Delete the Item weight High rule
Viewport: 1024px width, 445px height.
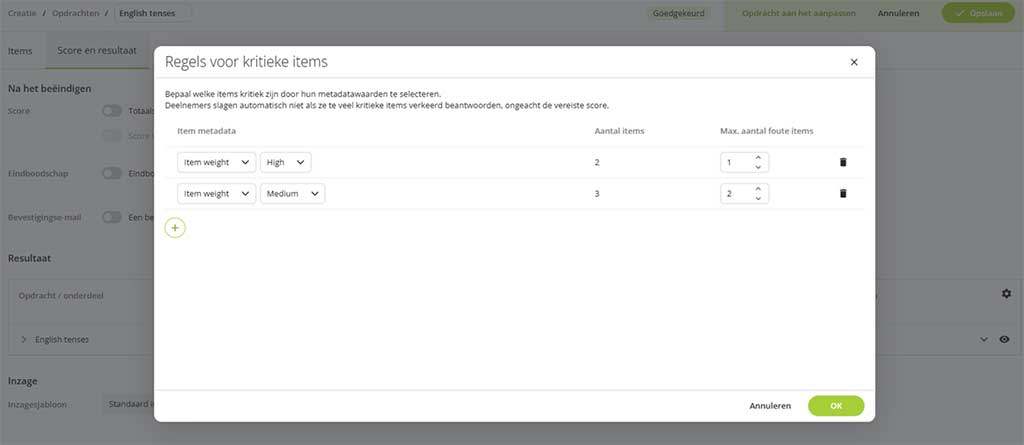843,162
